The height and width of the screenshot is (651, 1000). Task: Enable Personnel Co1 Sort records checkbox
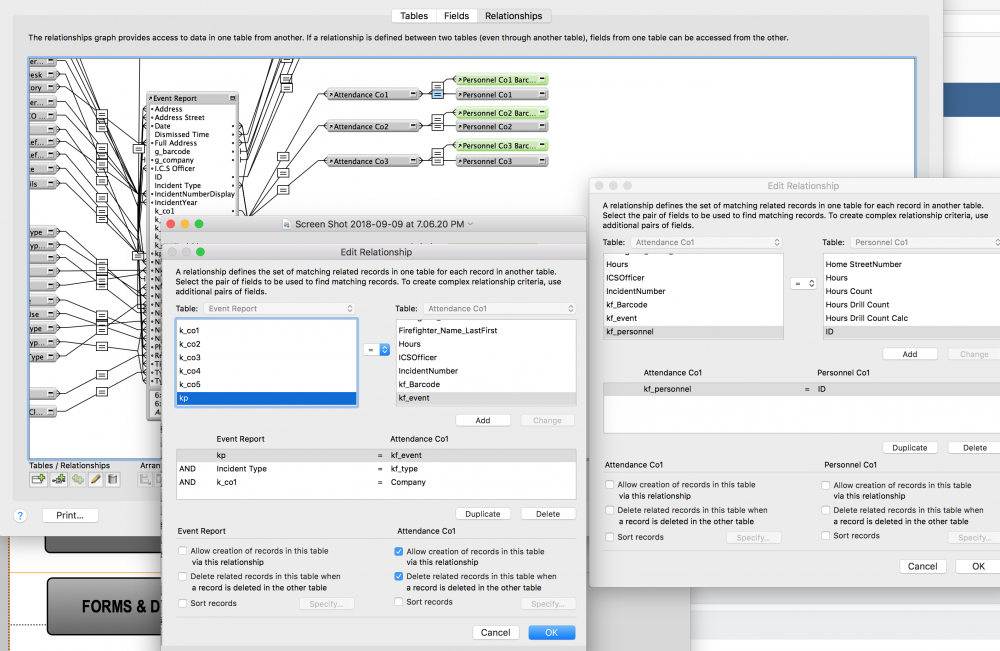pyautogui.click(x=826, y=536)
